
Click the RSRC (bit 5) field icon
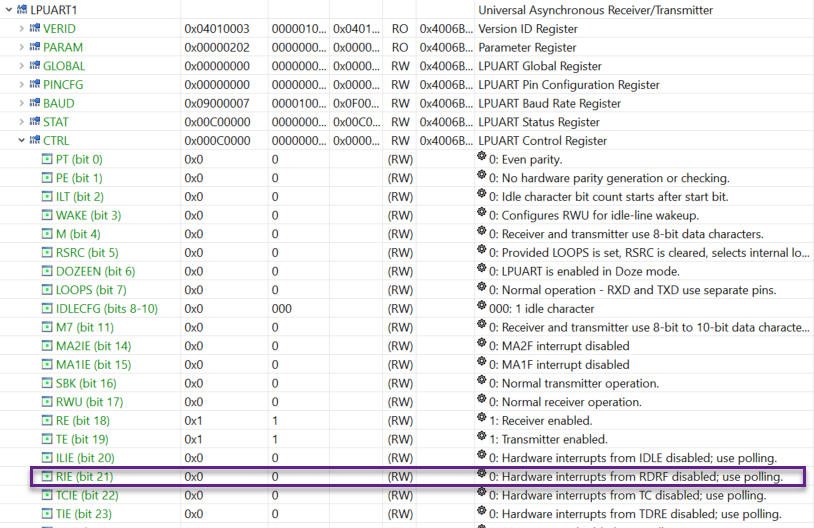[47, 253]
